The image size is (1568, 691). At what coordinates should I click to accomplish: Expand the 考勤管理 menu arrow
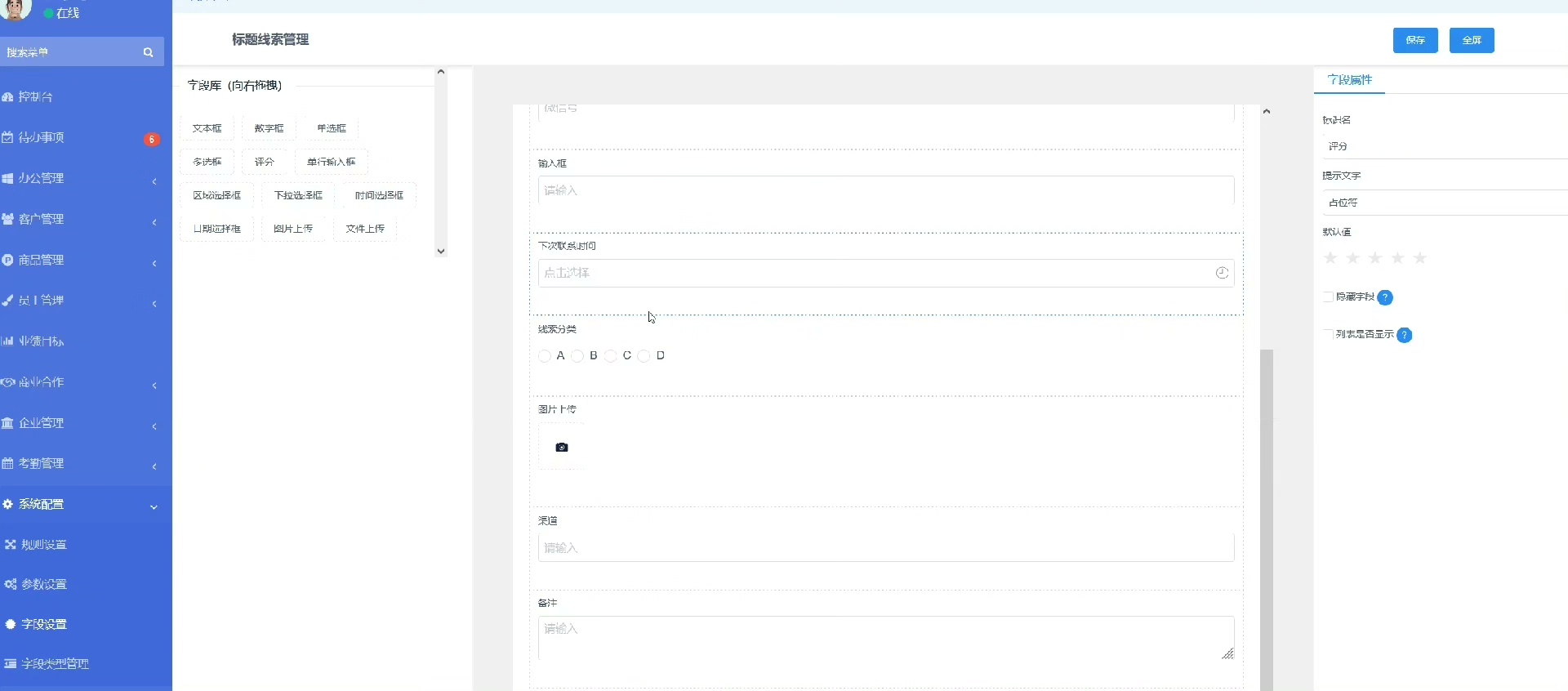point(154,466)
